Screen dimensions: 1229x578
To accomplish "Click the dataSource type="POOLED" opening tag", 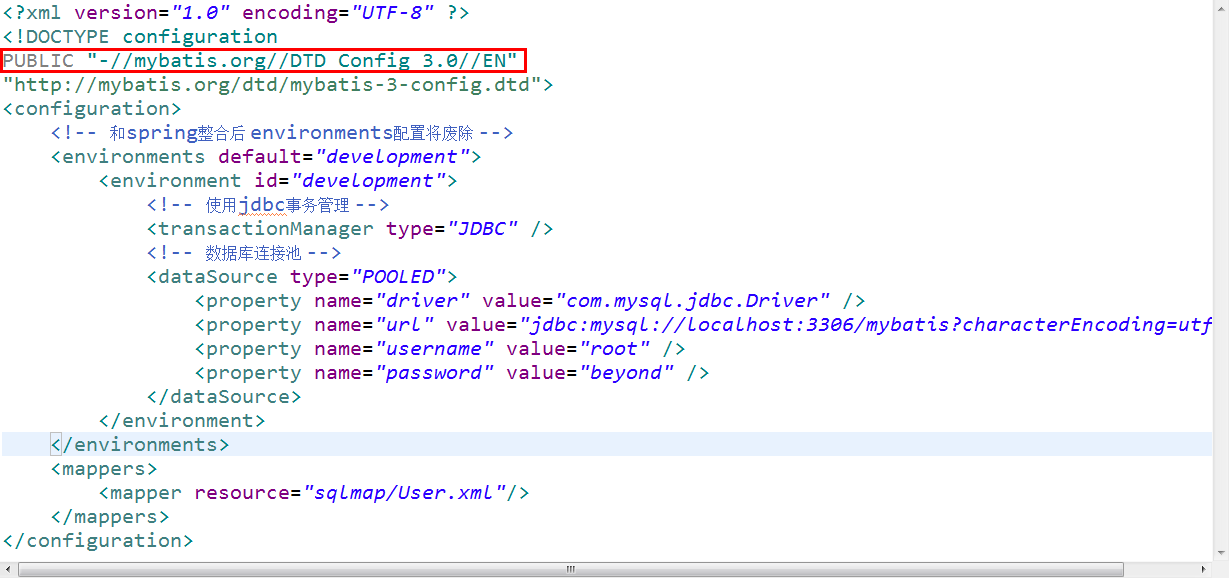I will coord(302,277).
